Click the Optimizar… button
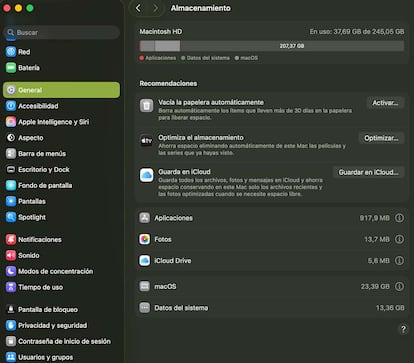 pyautogui.click(x=382, y=138)
